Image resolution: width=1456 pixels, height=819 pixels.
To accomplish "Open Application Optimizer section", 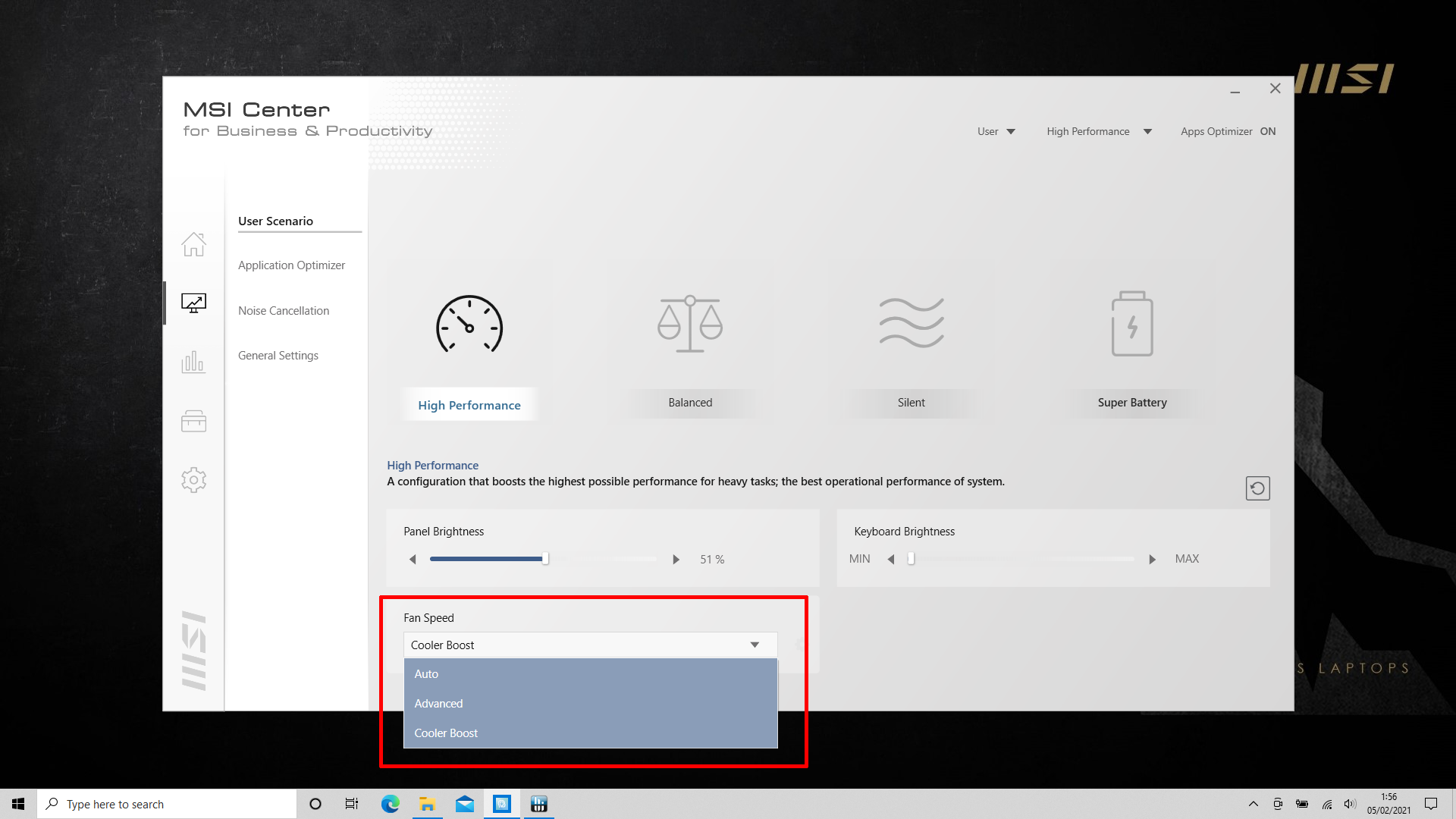I will click(x=291, y=265).
